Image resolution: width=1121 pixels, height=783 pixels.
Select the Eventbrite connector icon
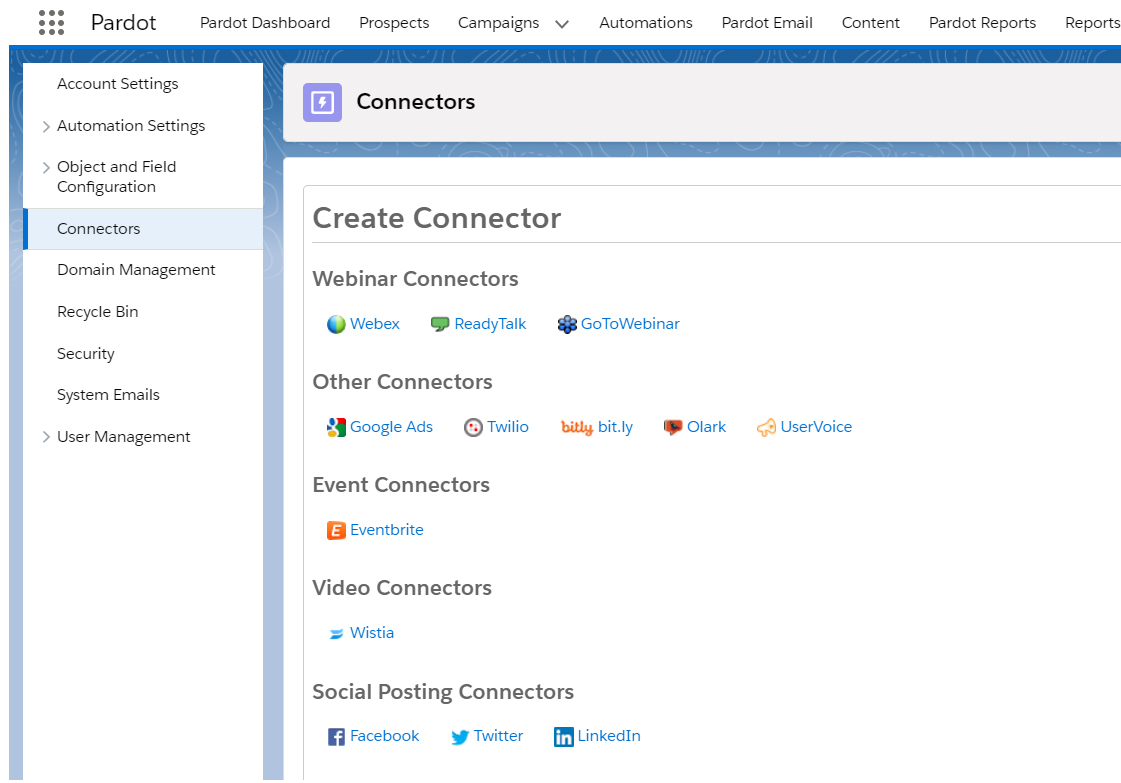click(x=337, y=530)
